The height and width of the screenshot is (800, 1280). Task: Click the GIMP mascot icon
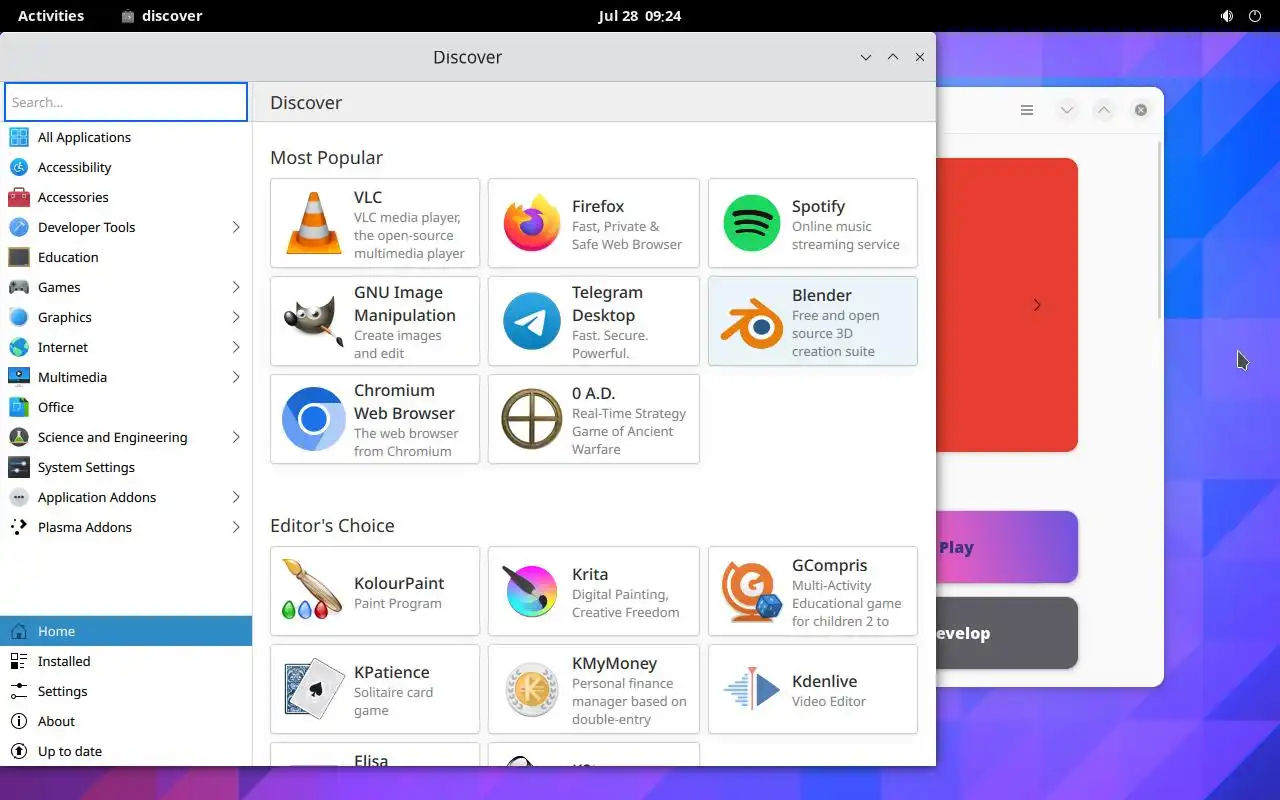pyautogui.click(x=314, y=321)
